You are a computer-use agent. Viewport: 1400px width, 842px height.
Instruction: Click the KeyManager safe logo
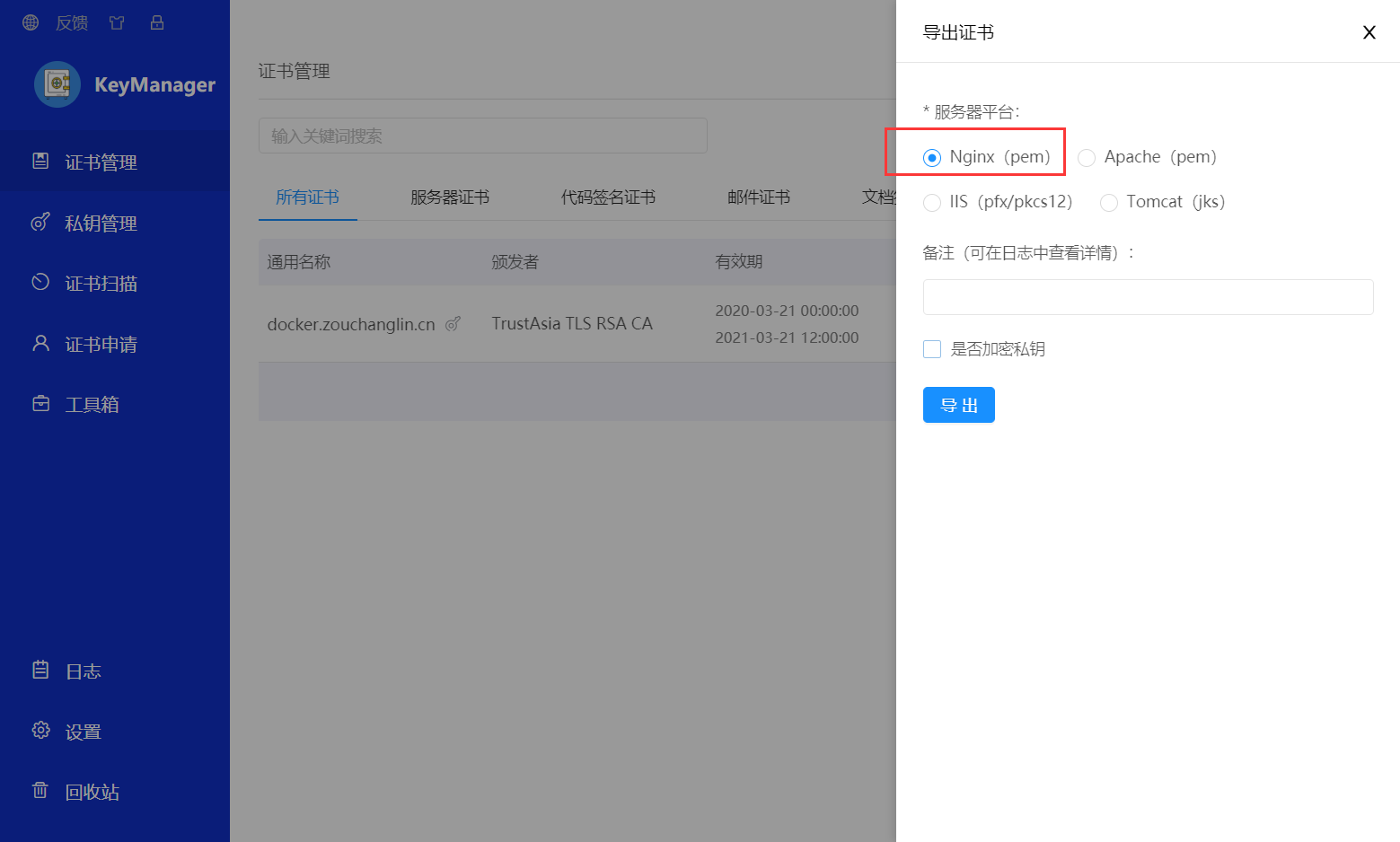point(57,84)
